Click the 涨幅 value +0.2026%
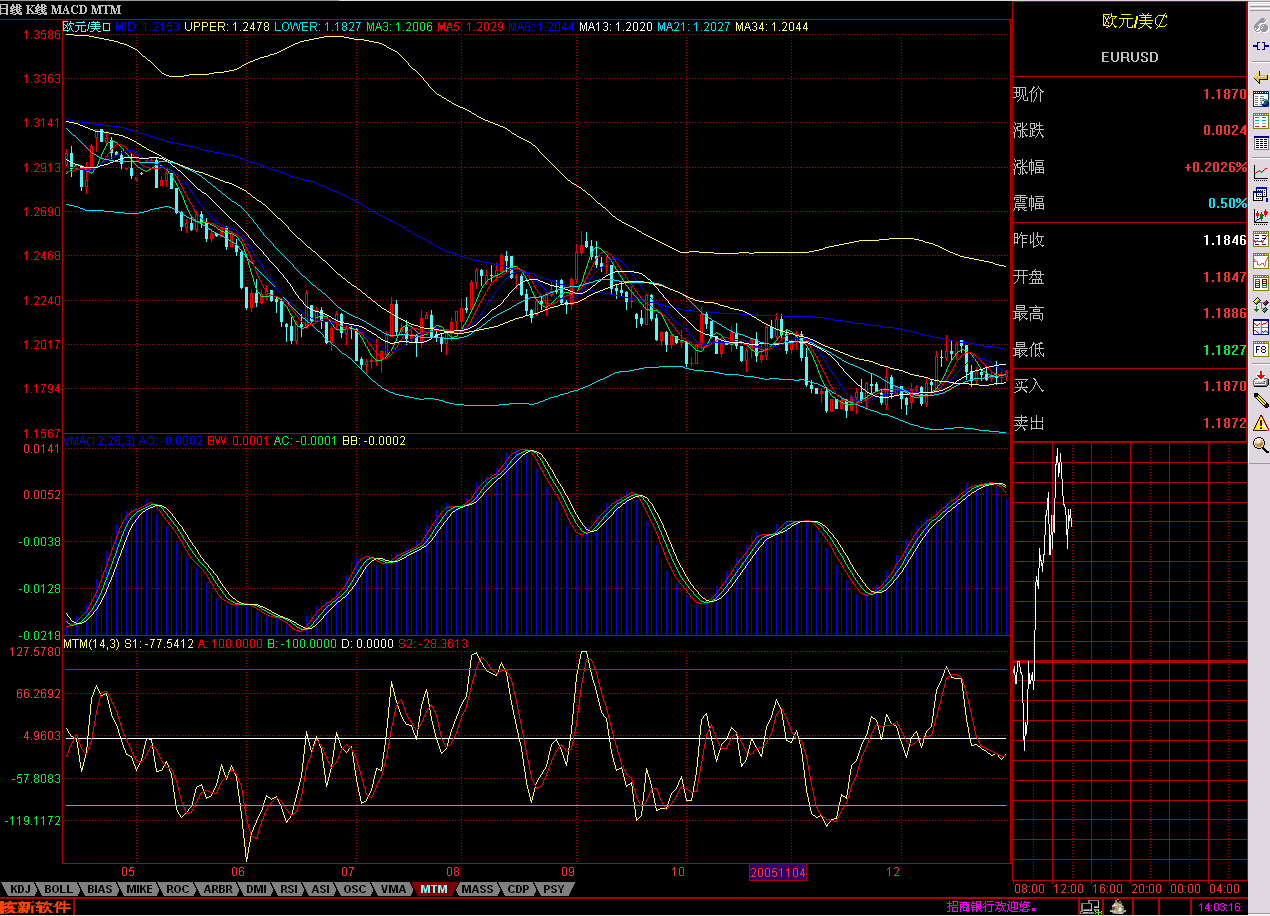 (x=1216, y=168)
